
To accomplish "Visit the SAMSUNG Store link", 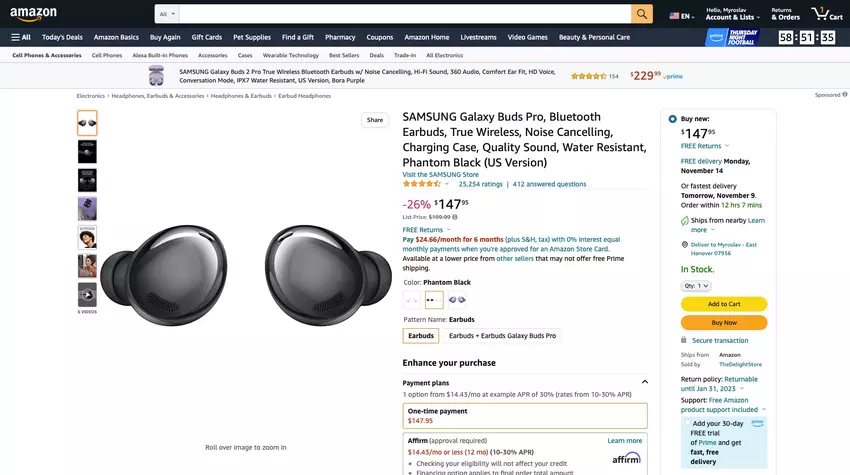I will click(440, 174).
